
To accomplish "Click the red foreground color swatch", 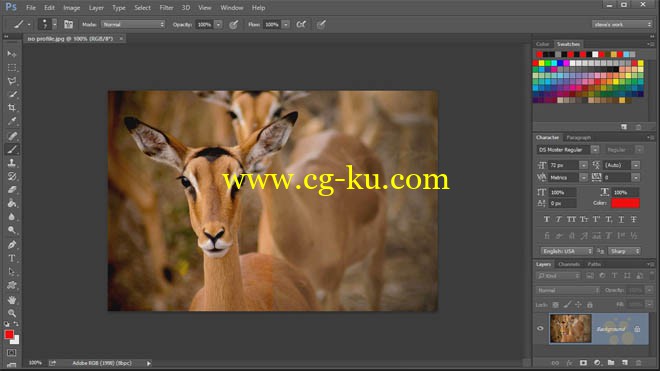I will pos(9,334).
